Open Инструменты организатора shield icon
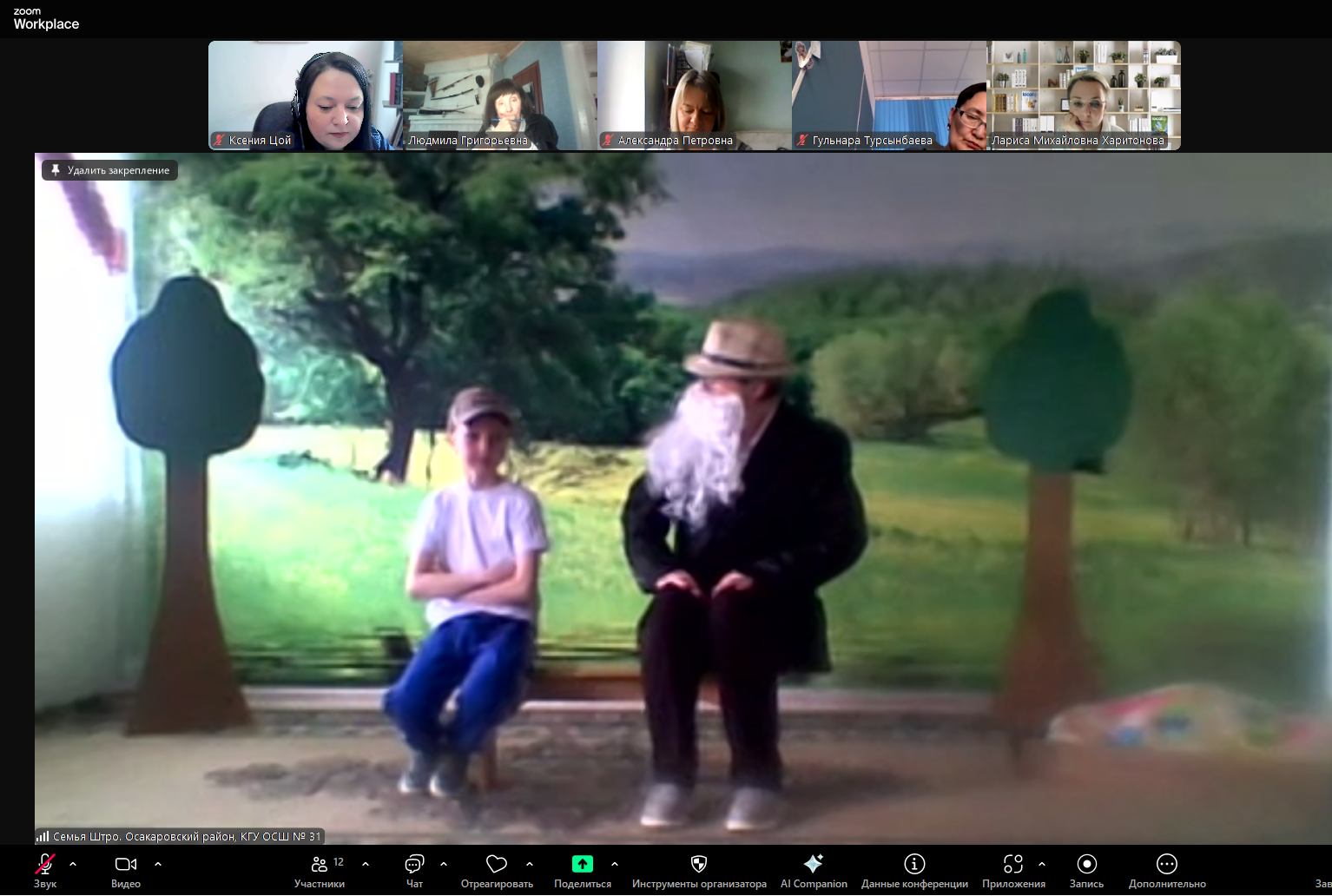The image size is (1332, 896). tap(699, 864)
